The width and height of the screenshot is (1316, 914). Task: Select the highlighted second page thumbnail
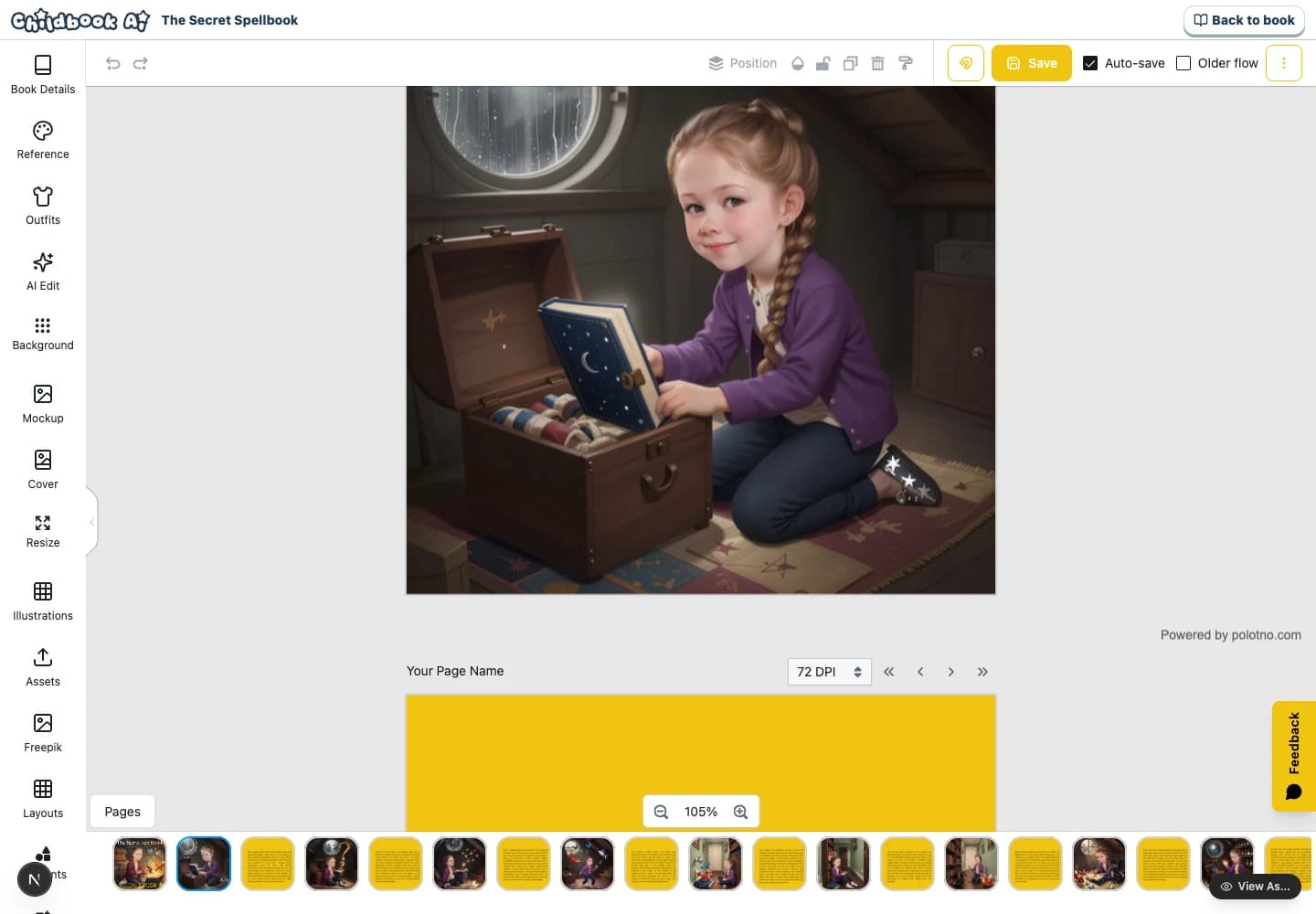[204, 864]
